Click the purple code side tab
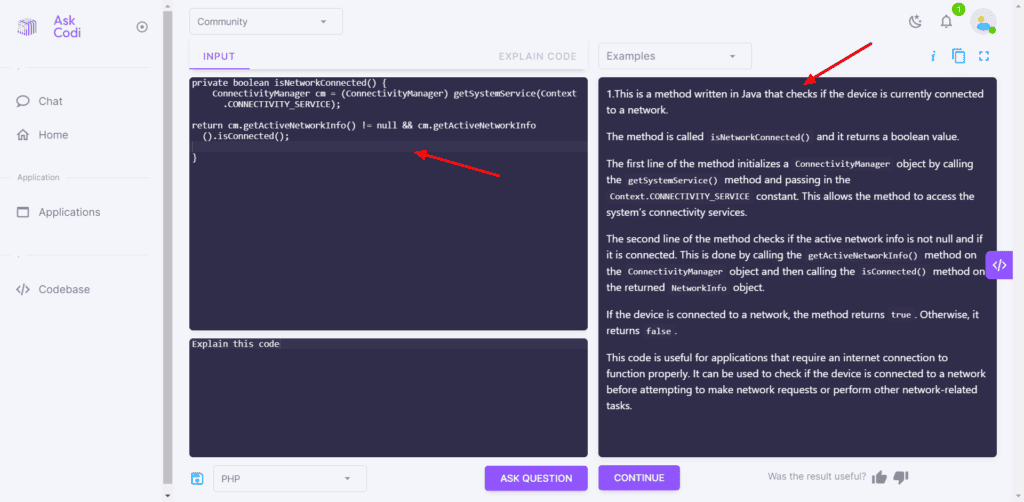The image size is (1024, 502). [x=999, y=265]
